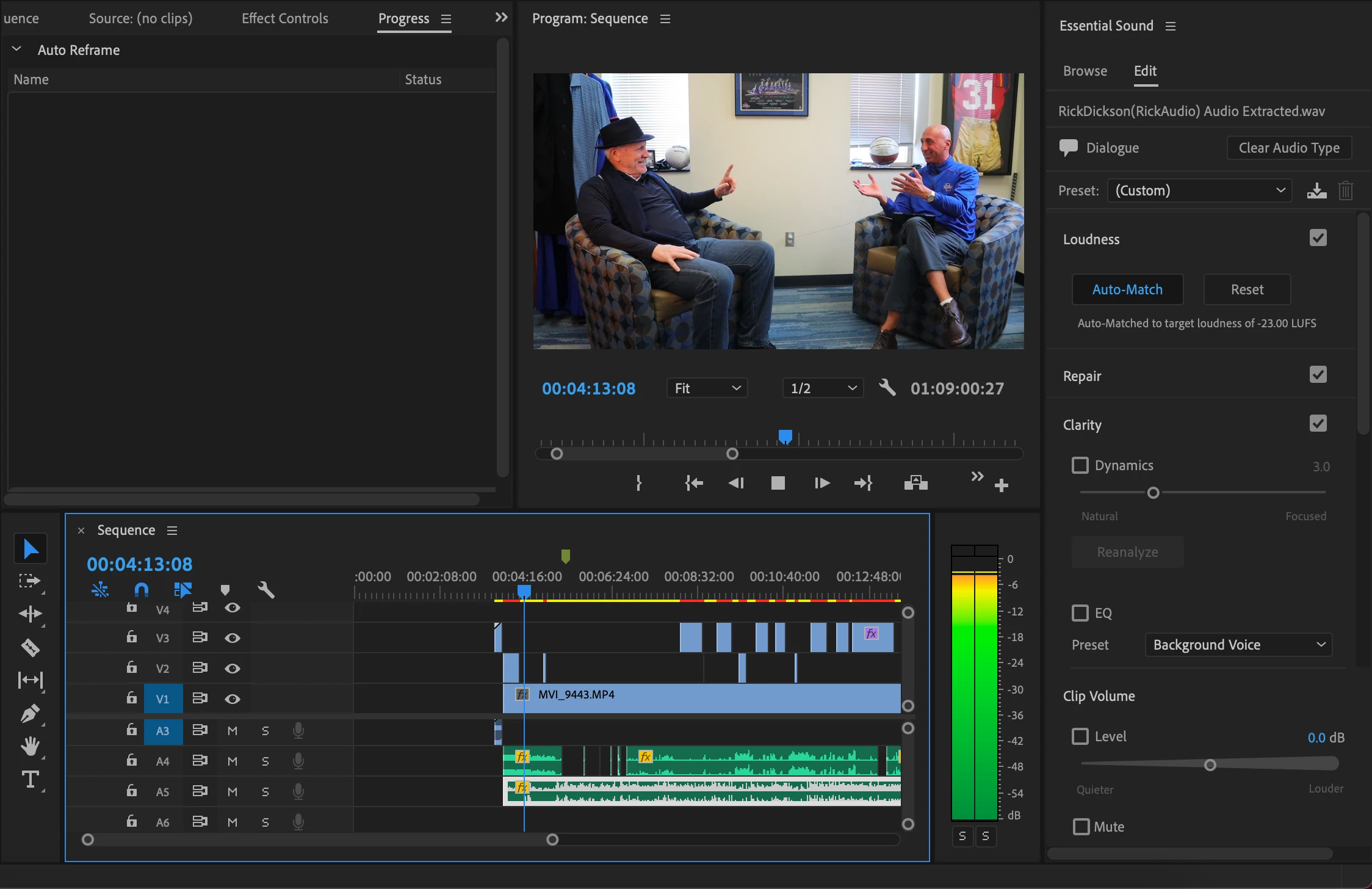Click the Auto-Match button
This screenshot has height=889, width=1372.
point(1127,289)
